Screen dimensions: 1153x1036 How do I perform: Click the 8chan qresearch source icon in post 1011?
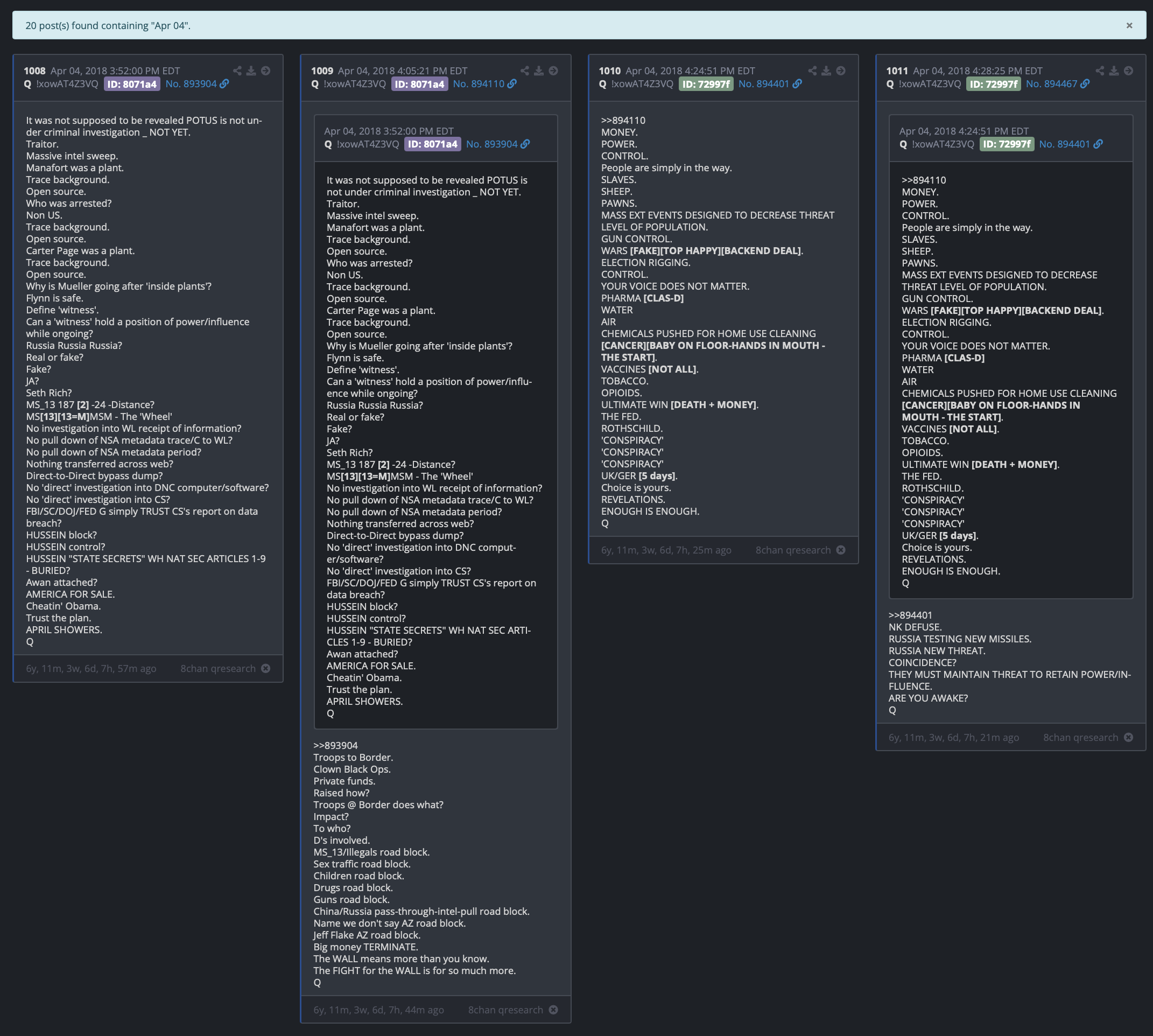tap(1129, 737)
